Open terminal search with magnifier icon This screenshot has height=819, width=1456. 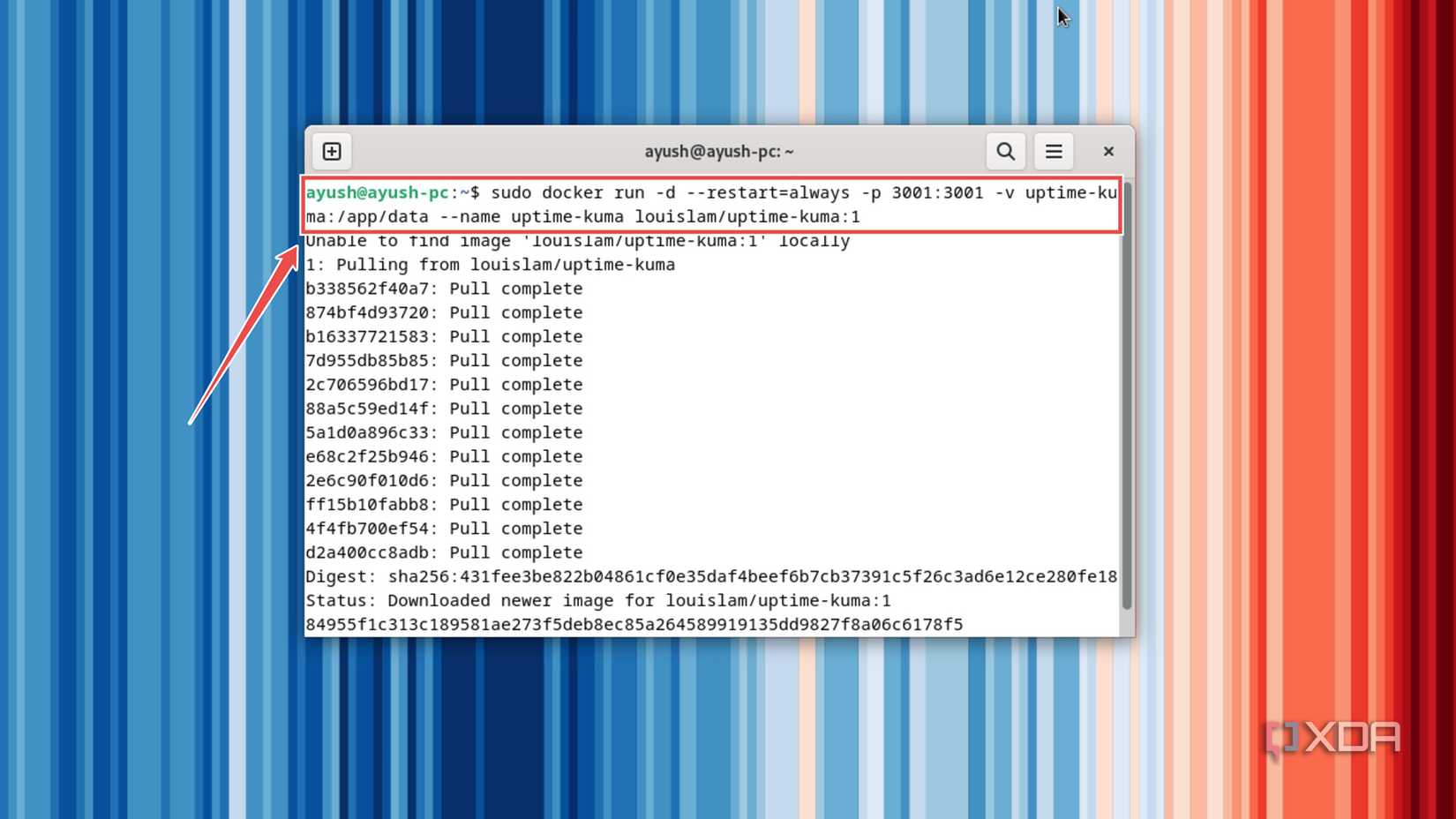1005,152
